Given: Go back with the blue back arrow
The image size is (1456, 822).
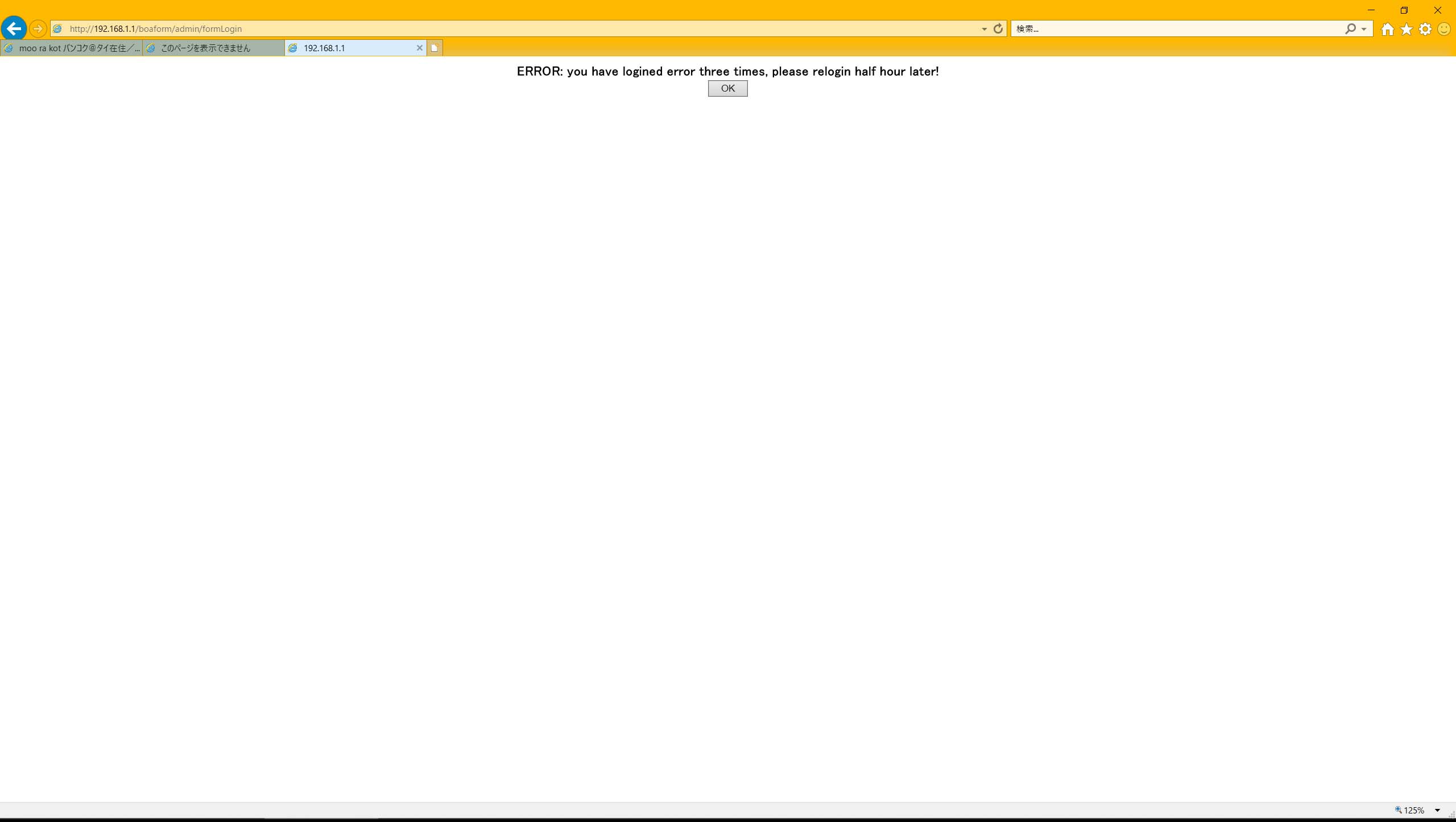Looking at the screenshot, I should 14,28.
